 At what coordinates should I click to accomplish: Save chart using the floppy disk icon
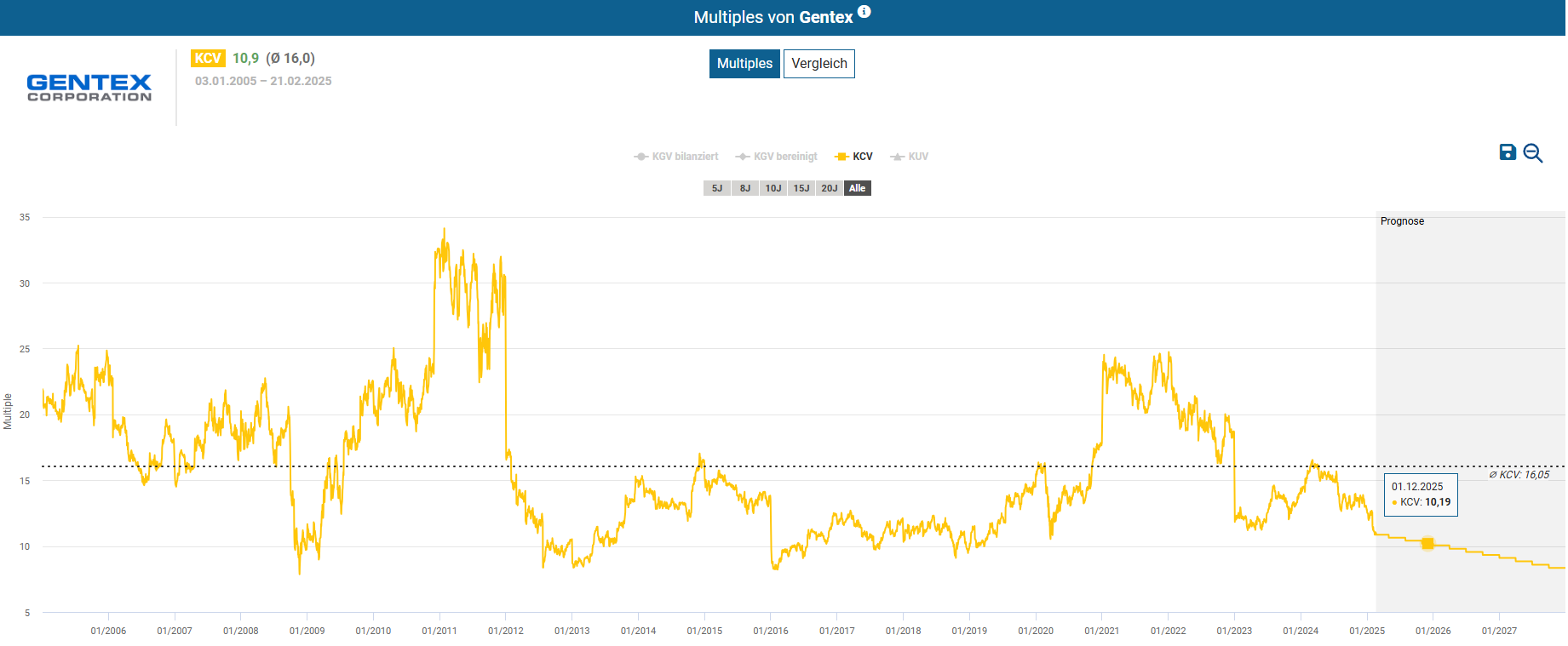1507,152
